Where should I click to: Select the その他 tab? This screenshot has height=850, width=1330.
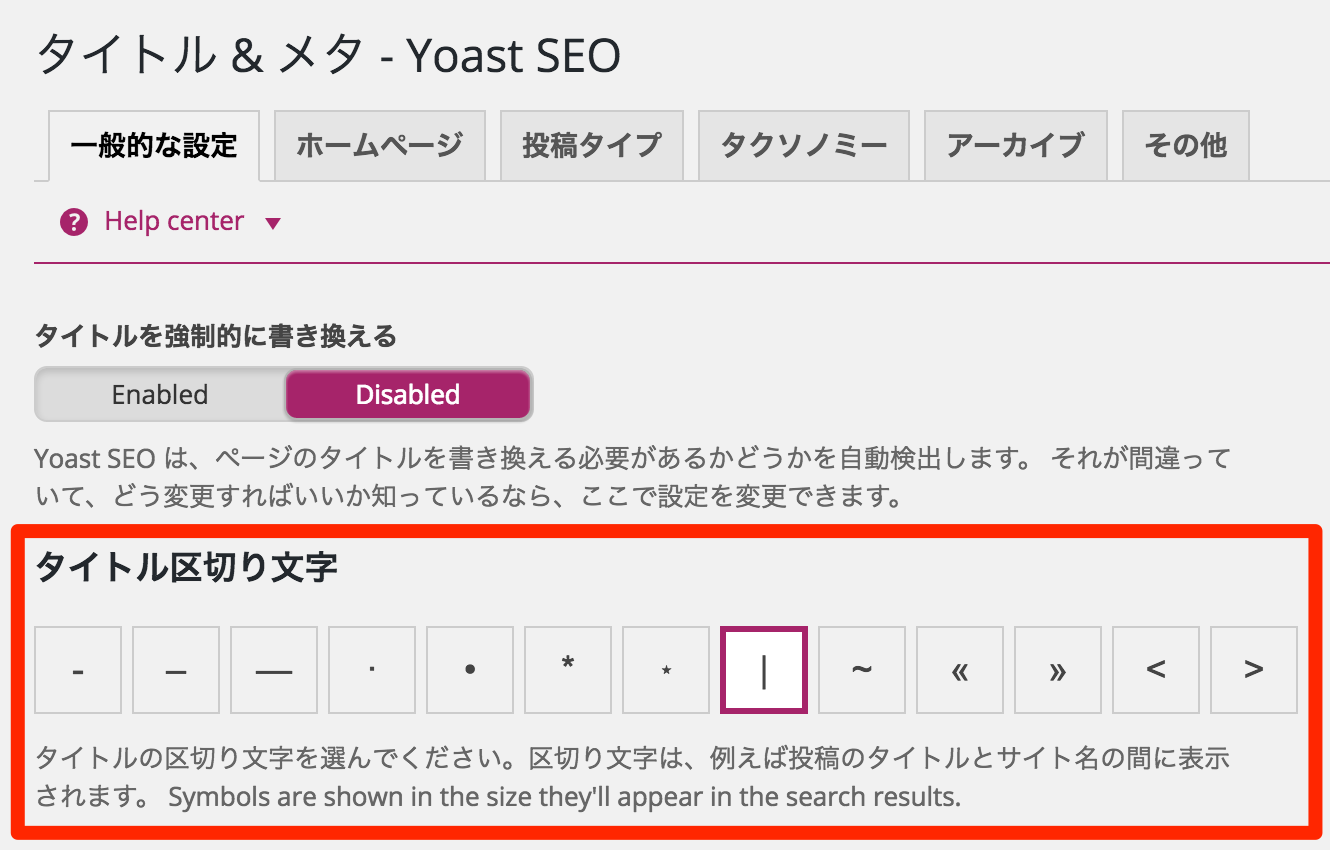(x=1186, y=146)
